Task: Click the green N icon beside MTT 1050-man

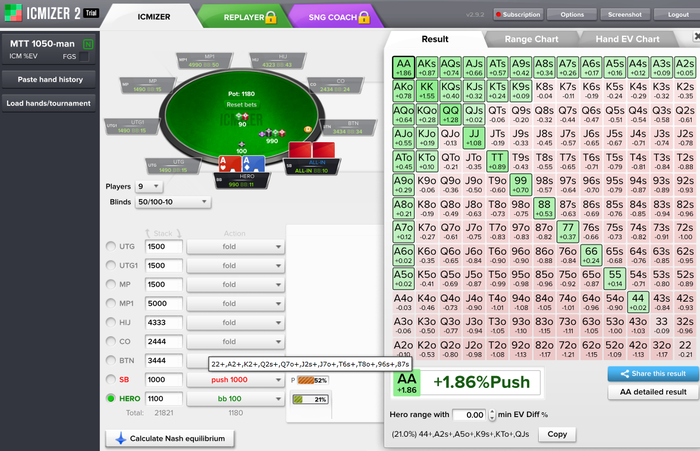Action: tap(88, 44)
